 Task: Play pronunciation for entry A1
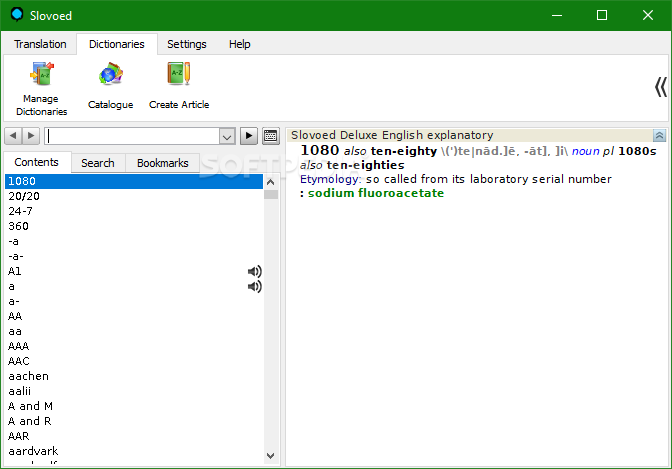[255, 271]
